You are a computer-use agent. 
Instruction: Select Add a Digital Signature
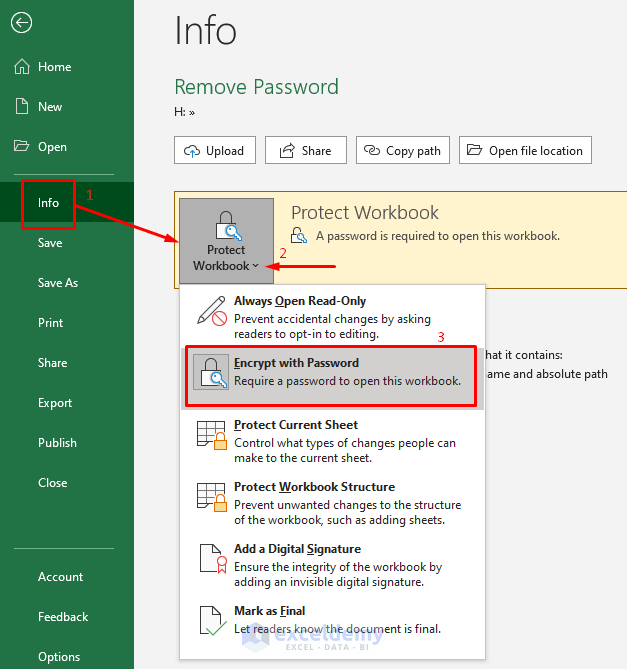coord(332,564)
